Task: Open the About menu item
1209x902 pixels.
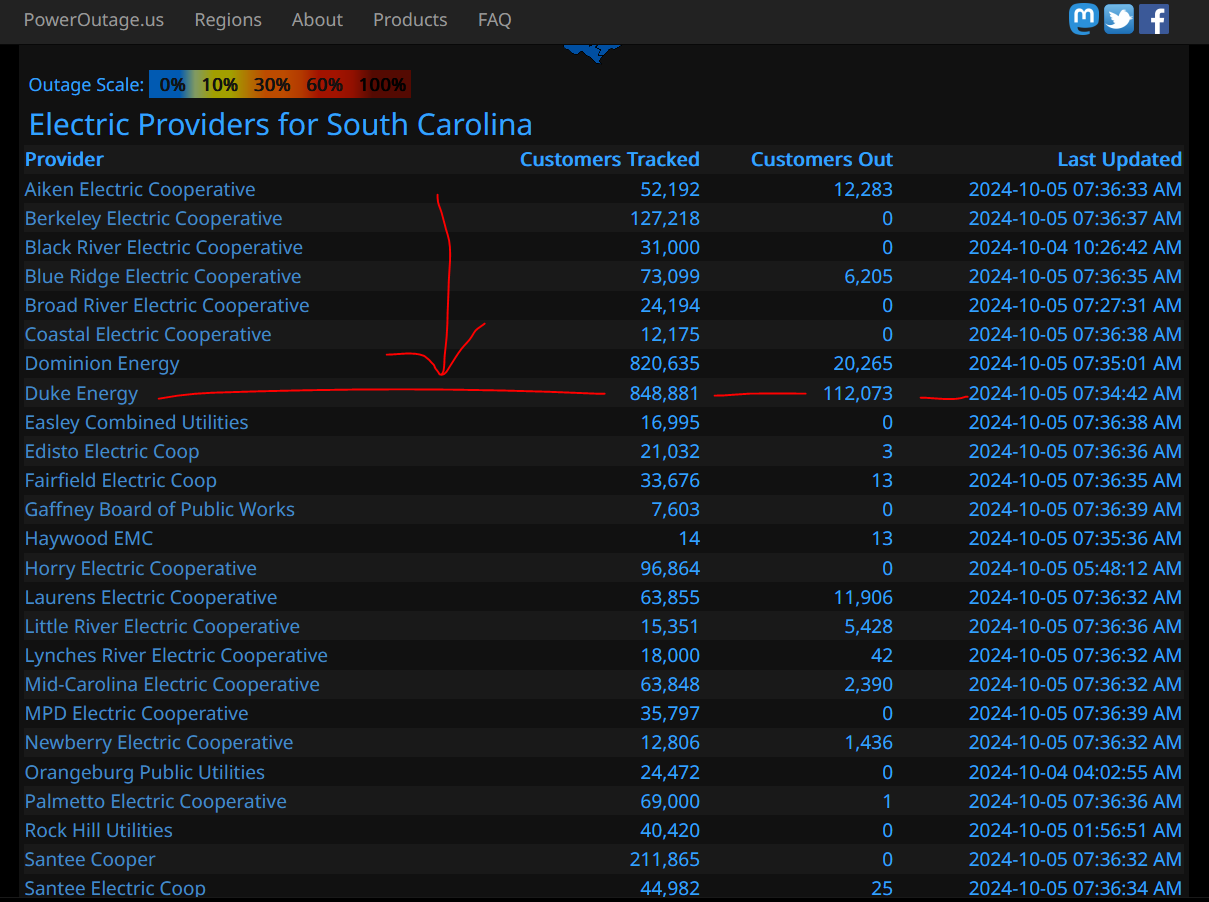Action: [317, 20]
